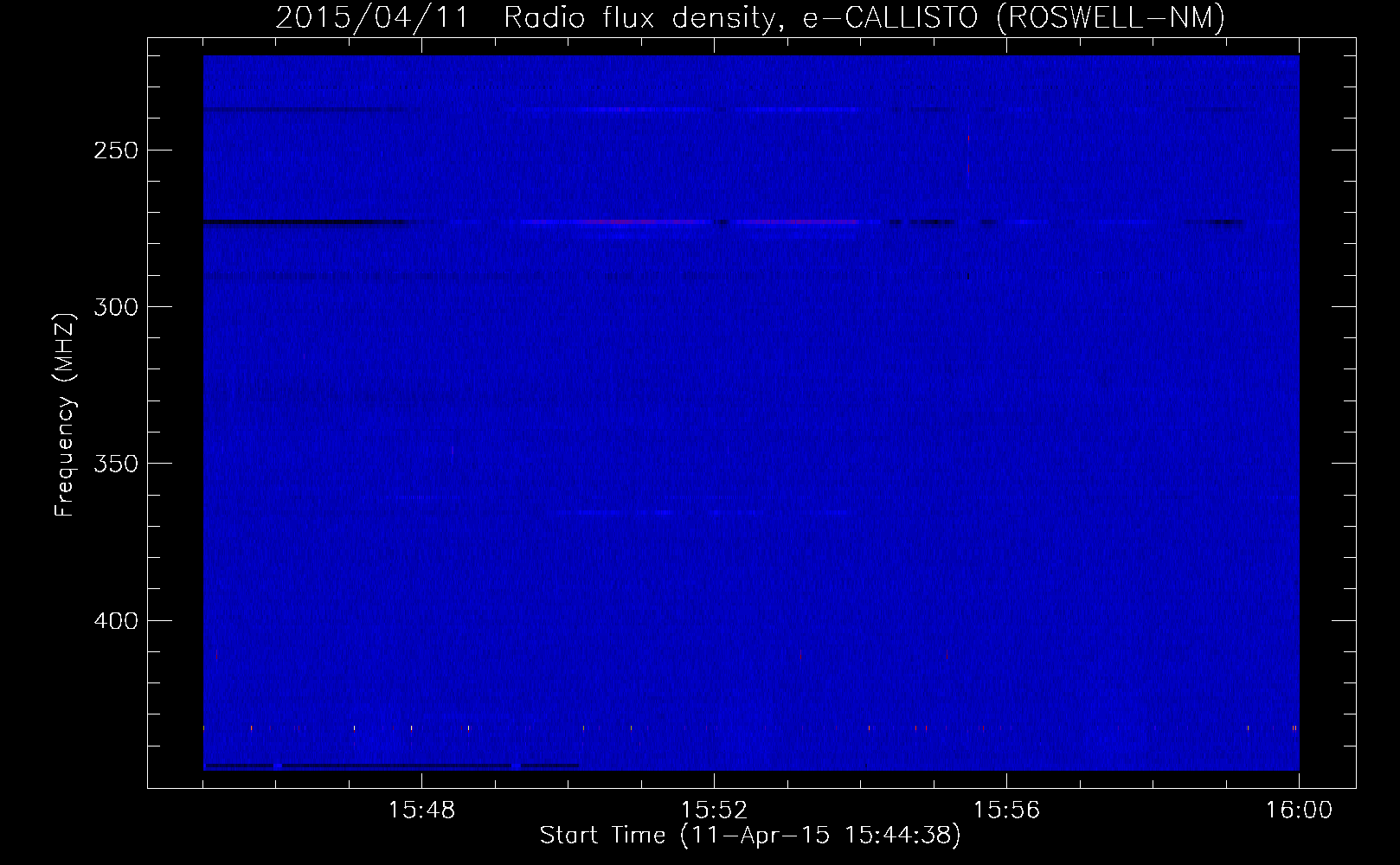Click the 15:48 time tick label
The height and width of the screenshot is (865, 1400).
(421, 811)
